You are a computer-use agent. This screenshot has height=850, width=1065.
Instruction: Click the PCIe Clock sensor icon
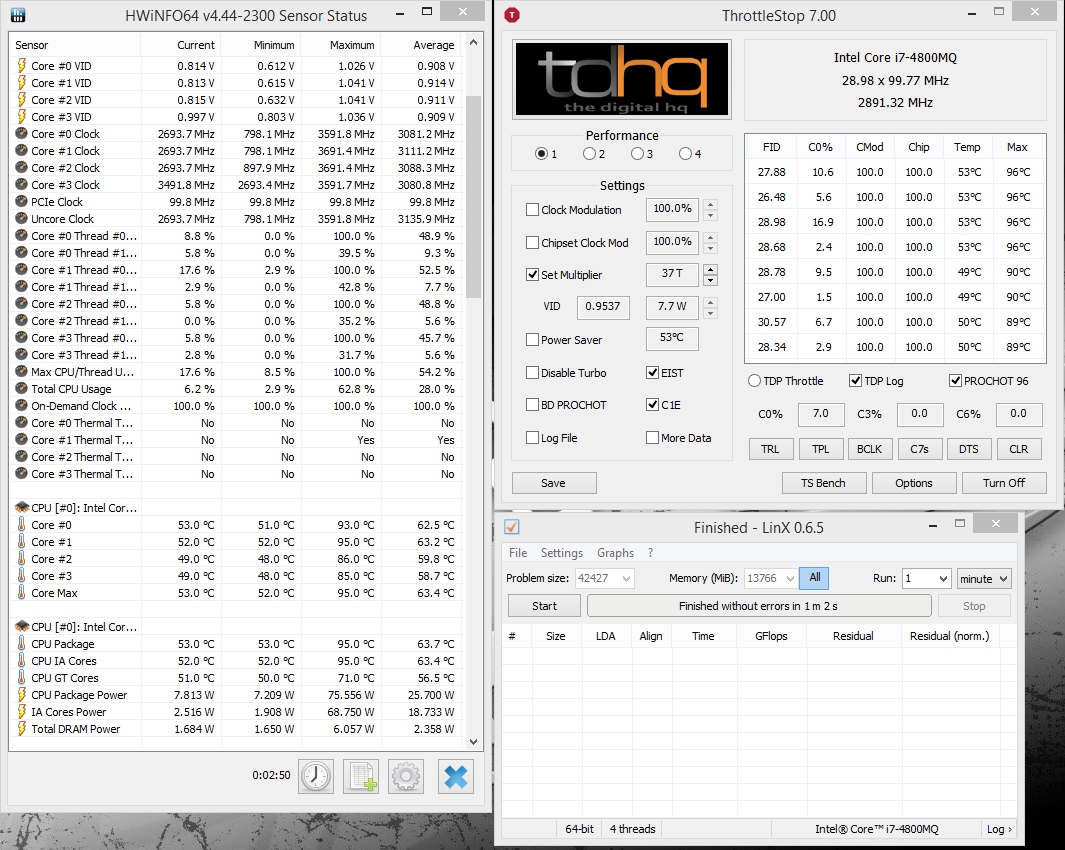22,202
